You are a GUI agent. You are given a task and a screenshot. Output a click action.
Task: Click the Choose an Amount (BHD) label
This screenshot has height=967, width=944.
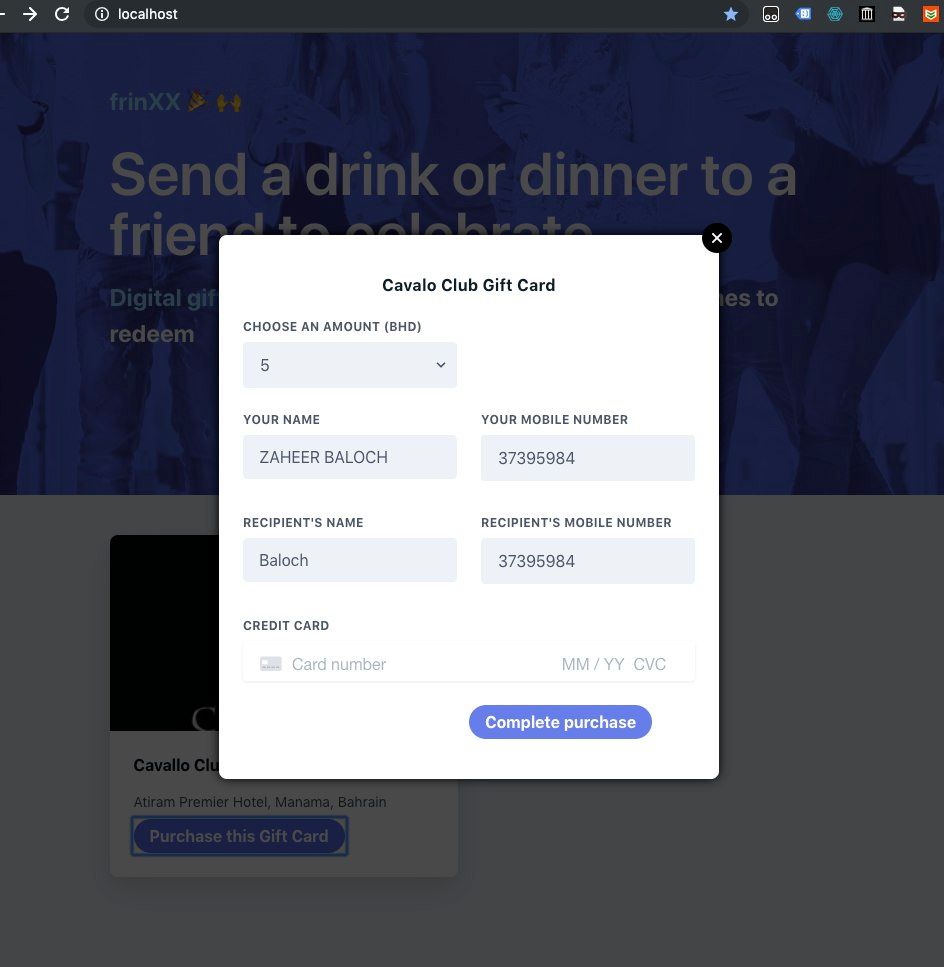pos(332,326)
